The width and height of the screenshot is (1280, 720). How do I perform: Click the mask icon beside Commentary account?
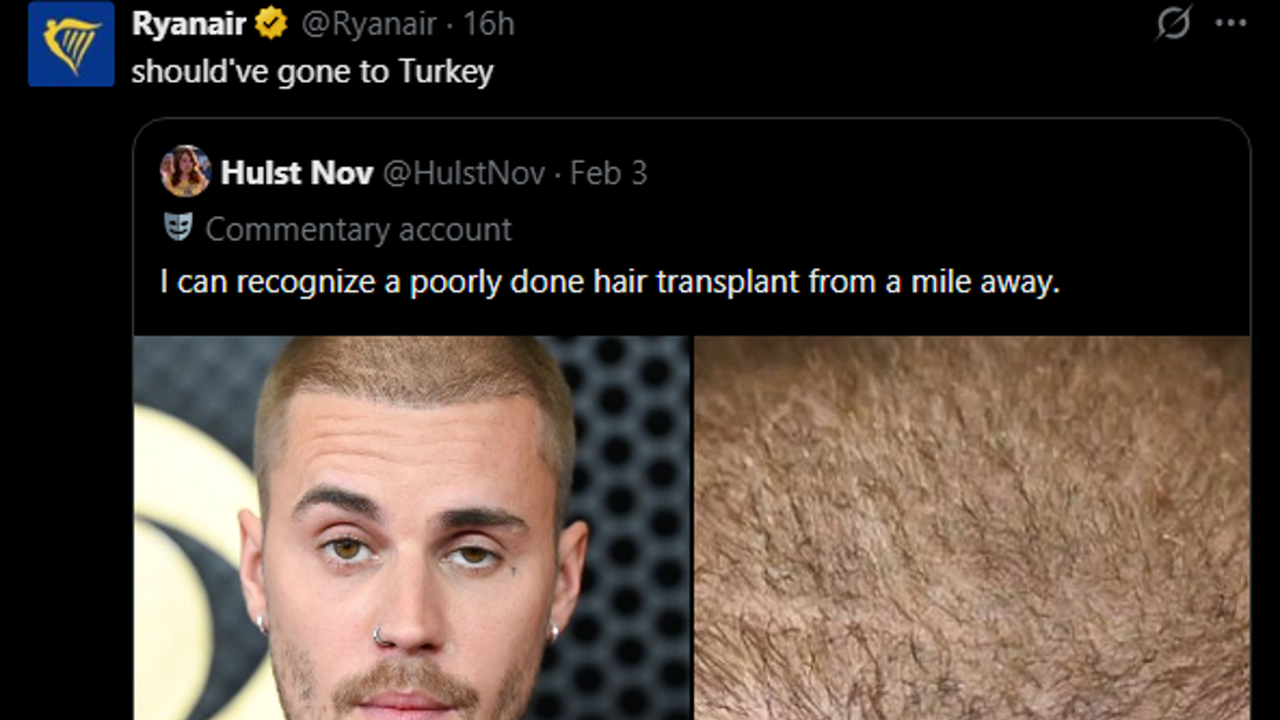pyautogui.click(x=178, y=228)
